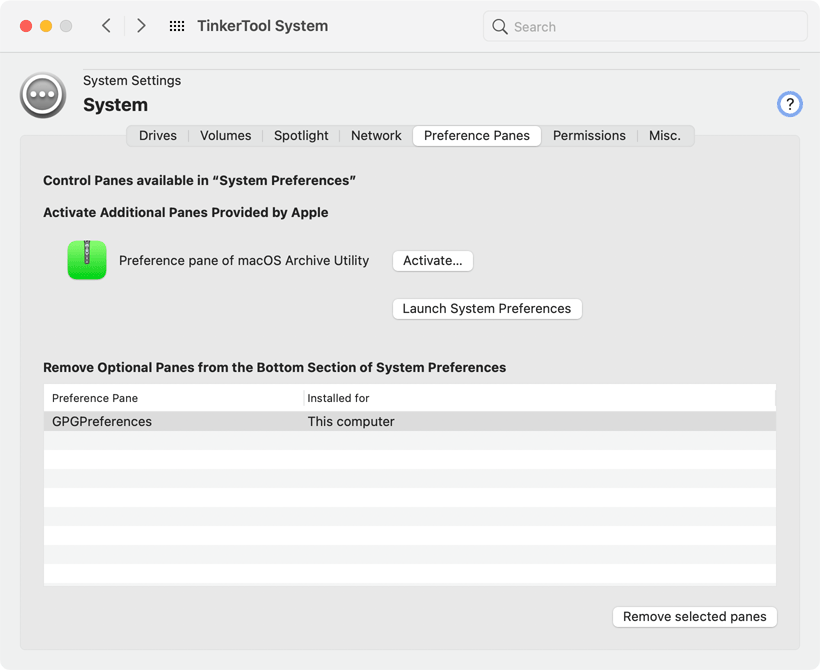
Task: Show all panes with the grid icon
Action: tap(177, 26)
